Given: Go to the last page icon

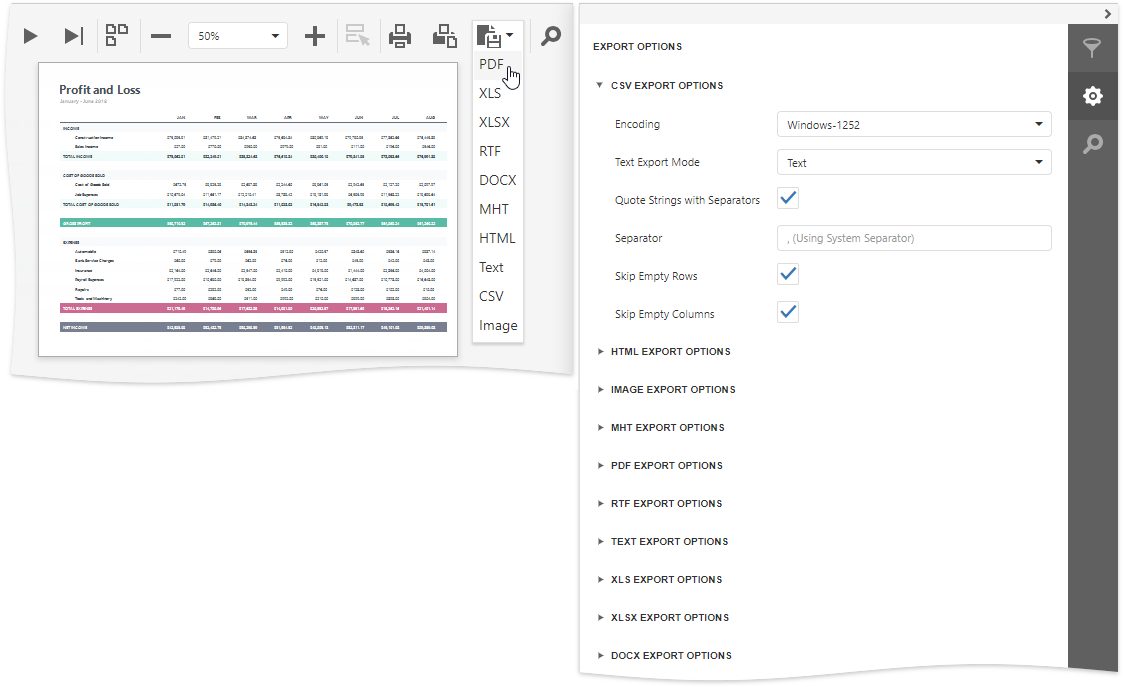Looking at the screenshot, I should point(73,36).
